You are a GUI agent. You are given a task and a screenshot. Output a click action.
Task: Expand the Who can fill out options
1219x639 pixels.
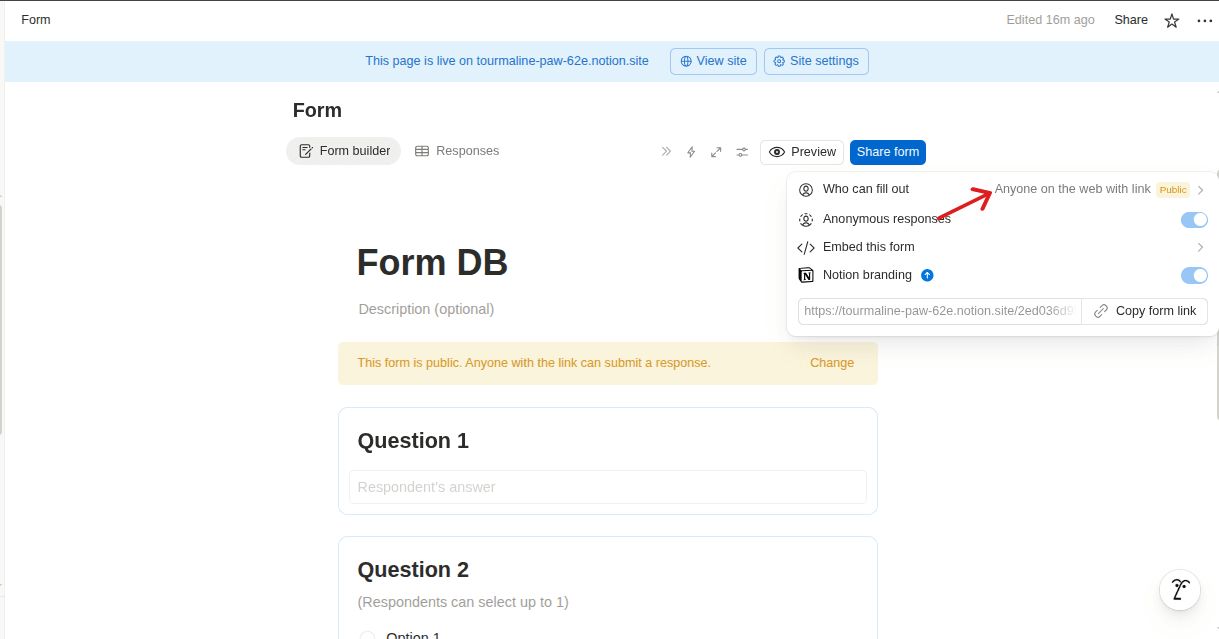(x=1200, y=190)
